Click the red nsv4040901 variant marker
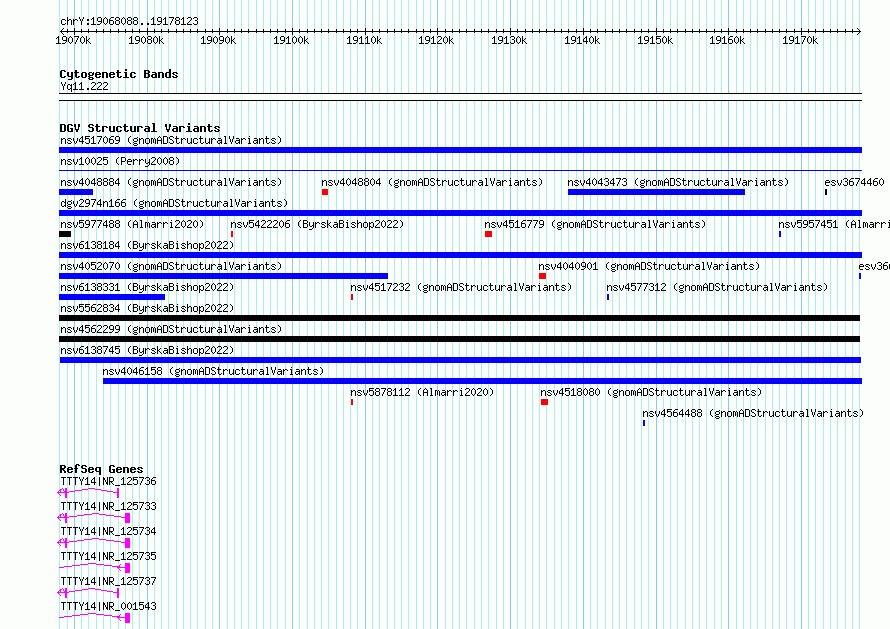Image resolution: width=890 pixels, height=629 pixels. (543, 276)
